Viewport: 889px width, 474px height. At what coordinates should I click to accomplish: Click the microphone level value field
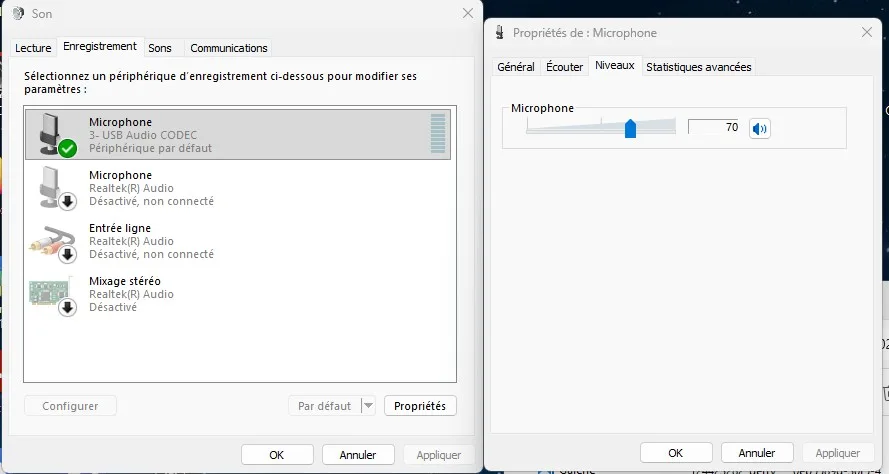point(716,127)
